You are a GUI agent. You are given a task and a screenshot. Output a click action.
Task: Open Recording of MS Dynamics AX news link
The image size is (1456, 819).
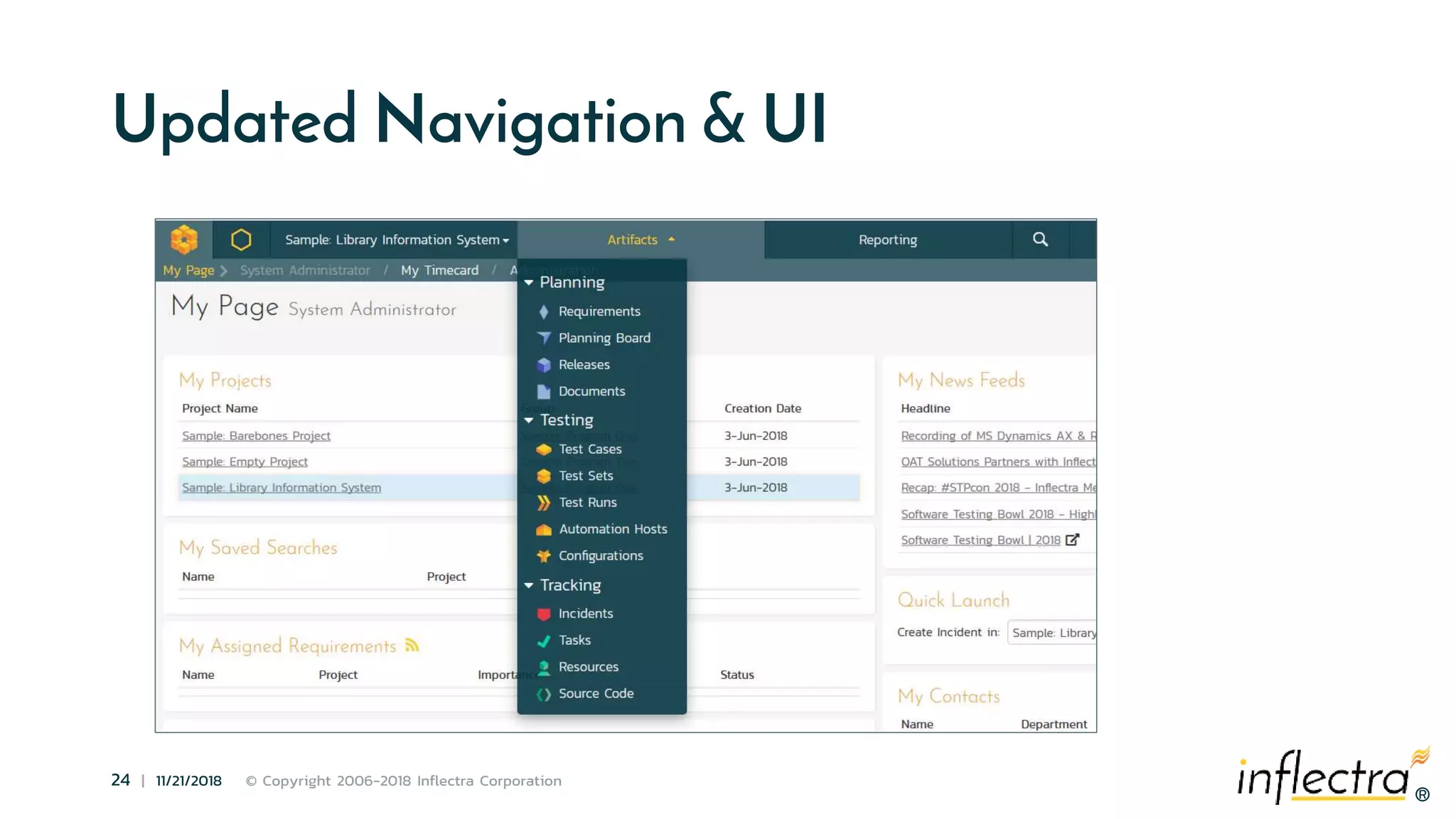coord(998,436)
